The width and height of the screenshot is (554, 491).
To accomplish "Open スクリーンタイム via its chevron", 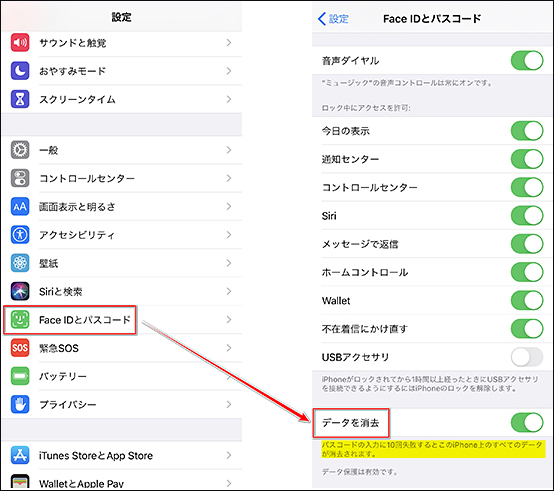I will 229,99.
